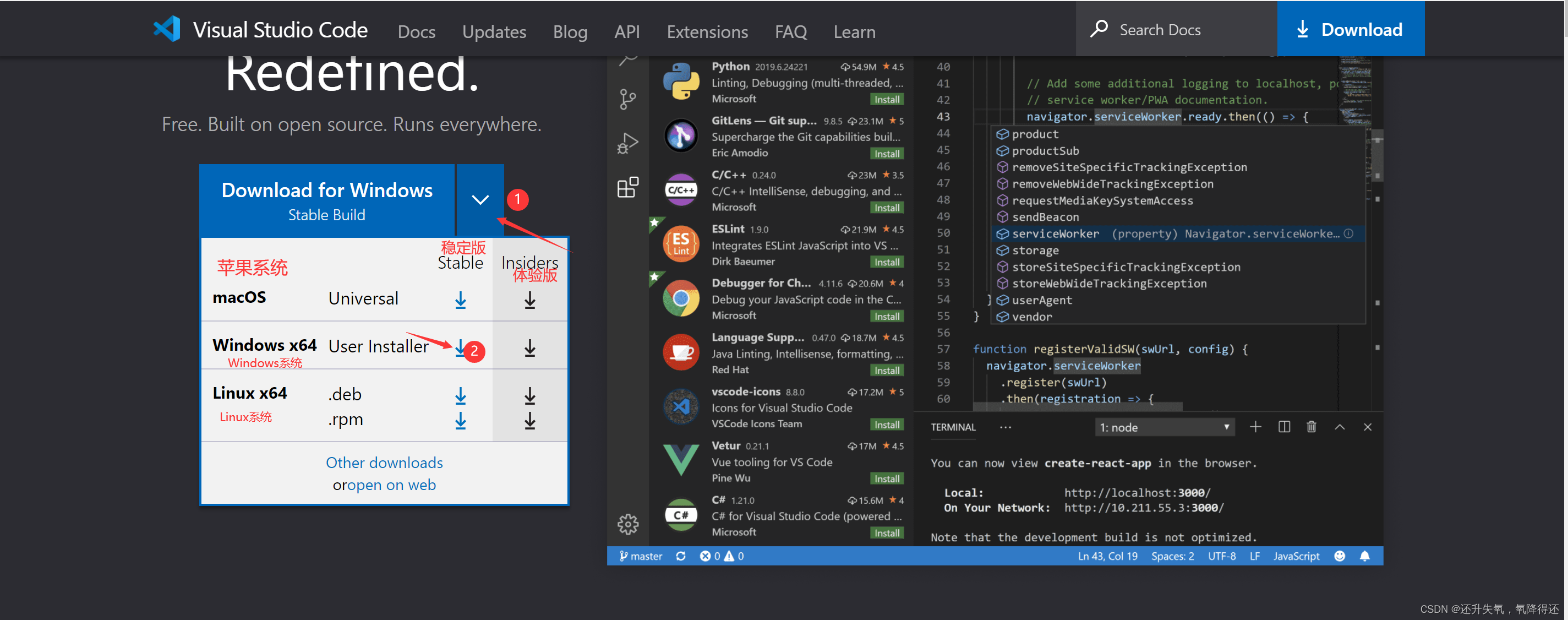Click JavaScript language mode in status bar
This screenshot has width=1568, height=620.
1296,556
